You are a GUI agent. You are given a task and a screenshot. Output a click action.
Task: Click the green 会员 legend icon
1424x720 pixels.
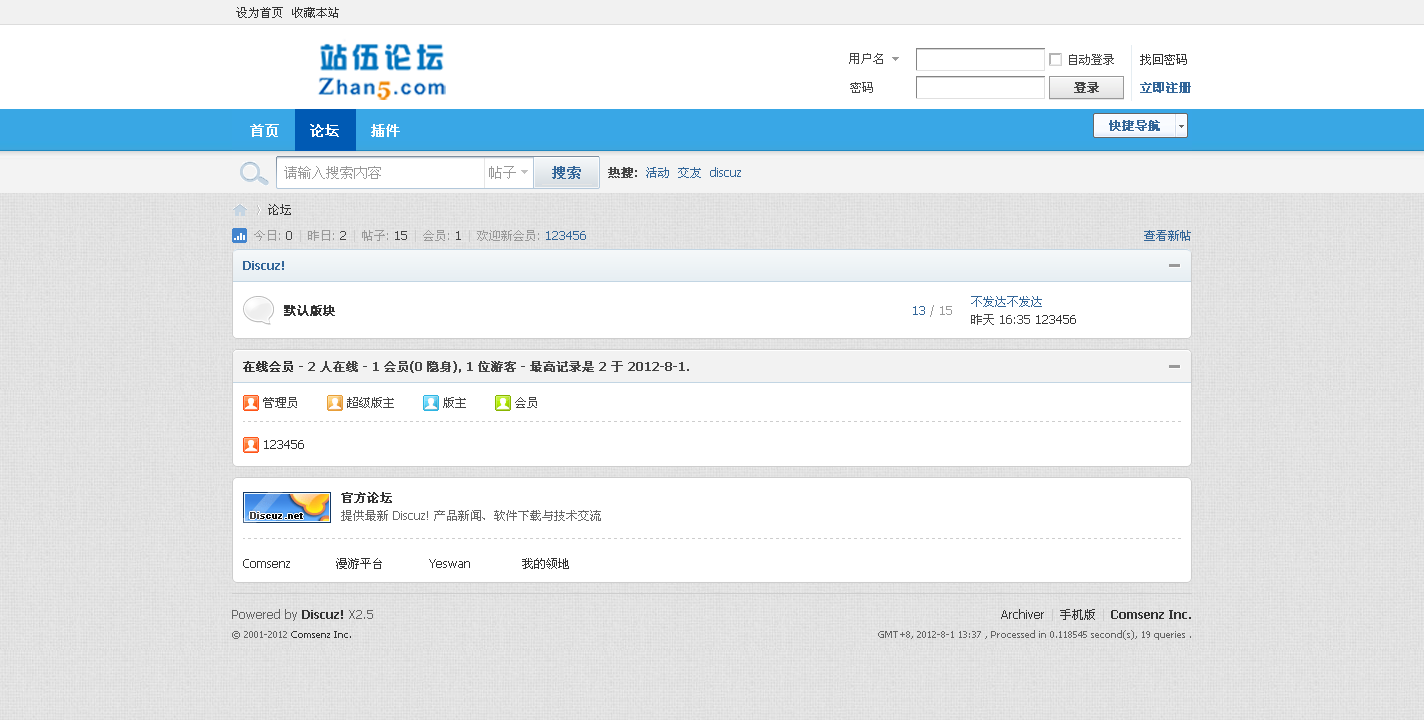502,402
